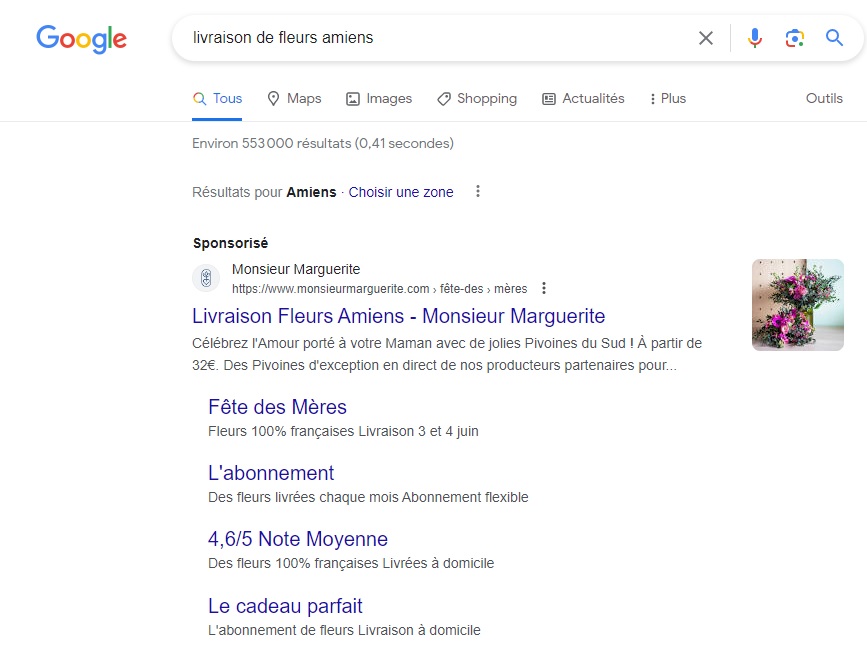This screenshot has width=867, height=656.
Task: Open the 'Le cadeau parfait' sitelink
Action: point(285,606)
